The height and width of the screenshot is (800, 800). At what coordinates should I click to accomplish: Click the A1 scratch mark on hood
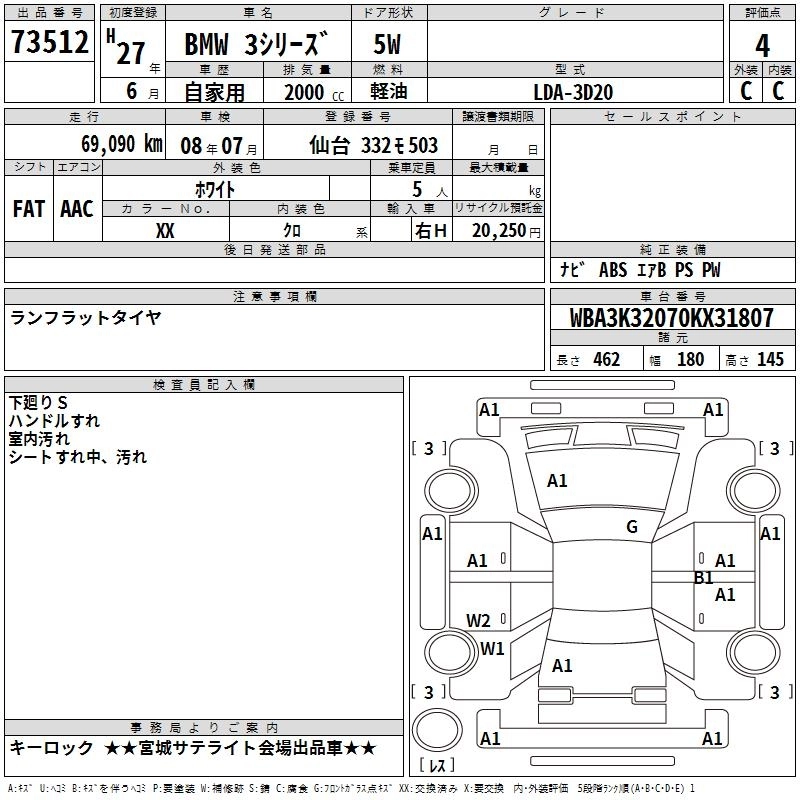coord(557,481)
